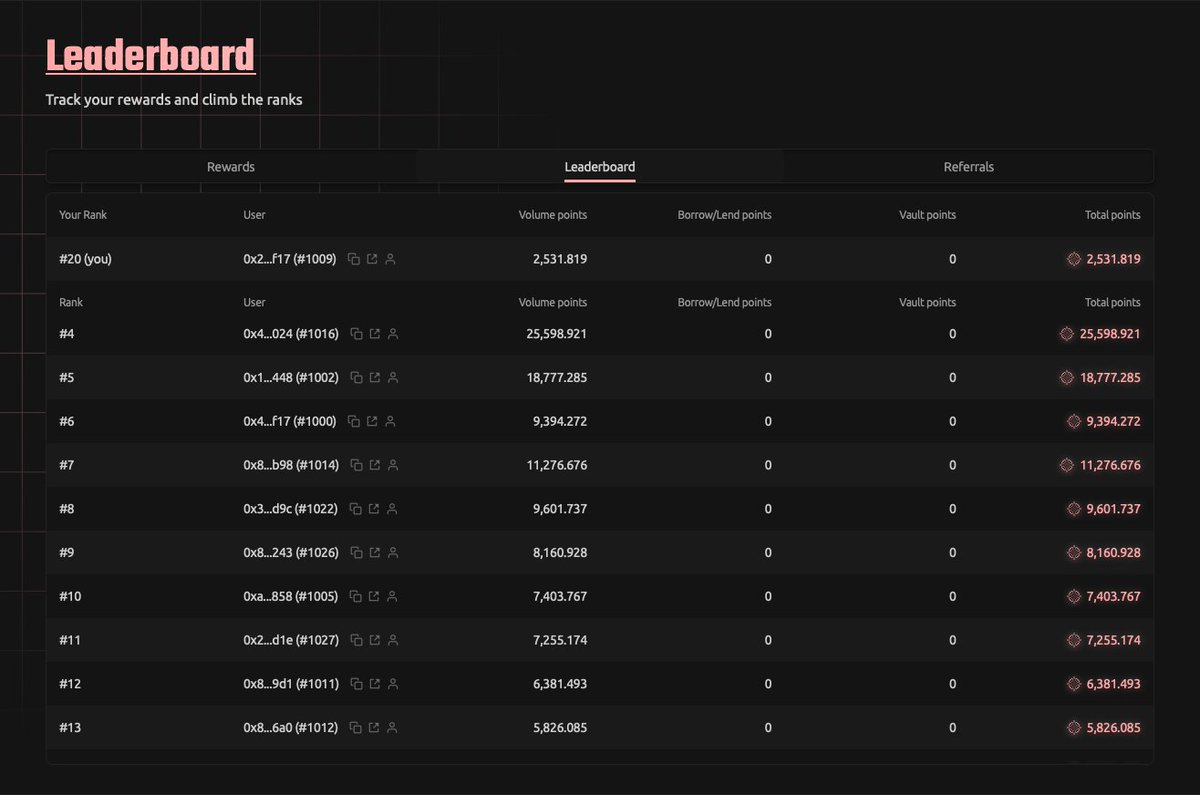Image resolution: width=1200 pixels, height=795 pixels.
Task: Click volume points value 9,394.272
Action: 560,422
